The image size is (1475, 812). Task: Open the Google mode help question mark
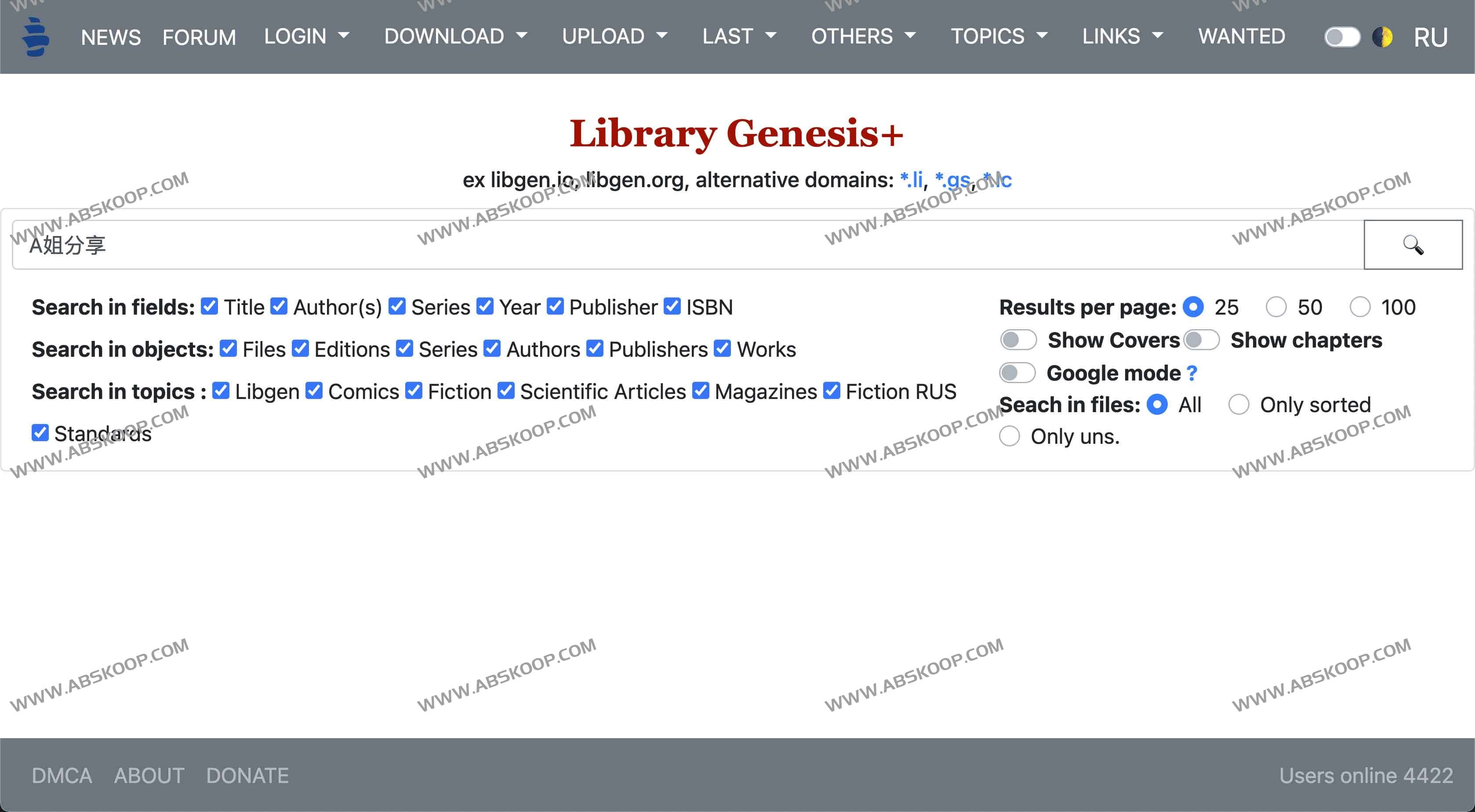[1192, 373]
